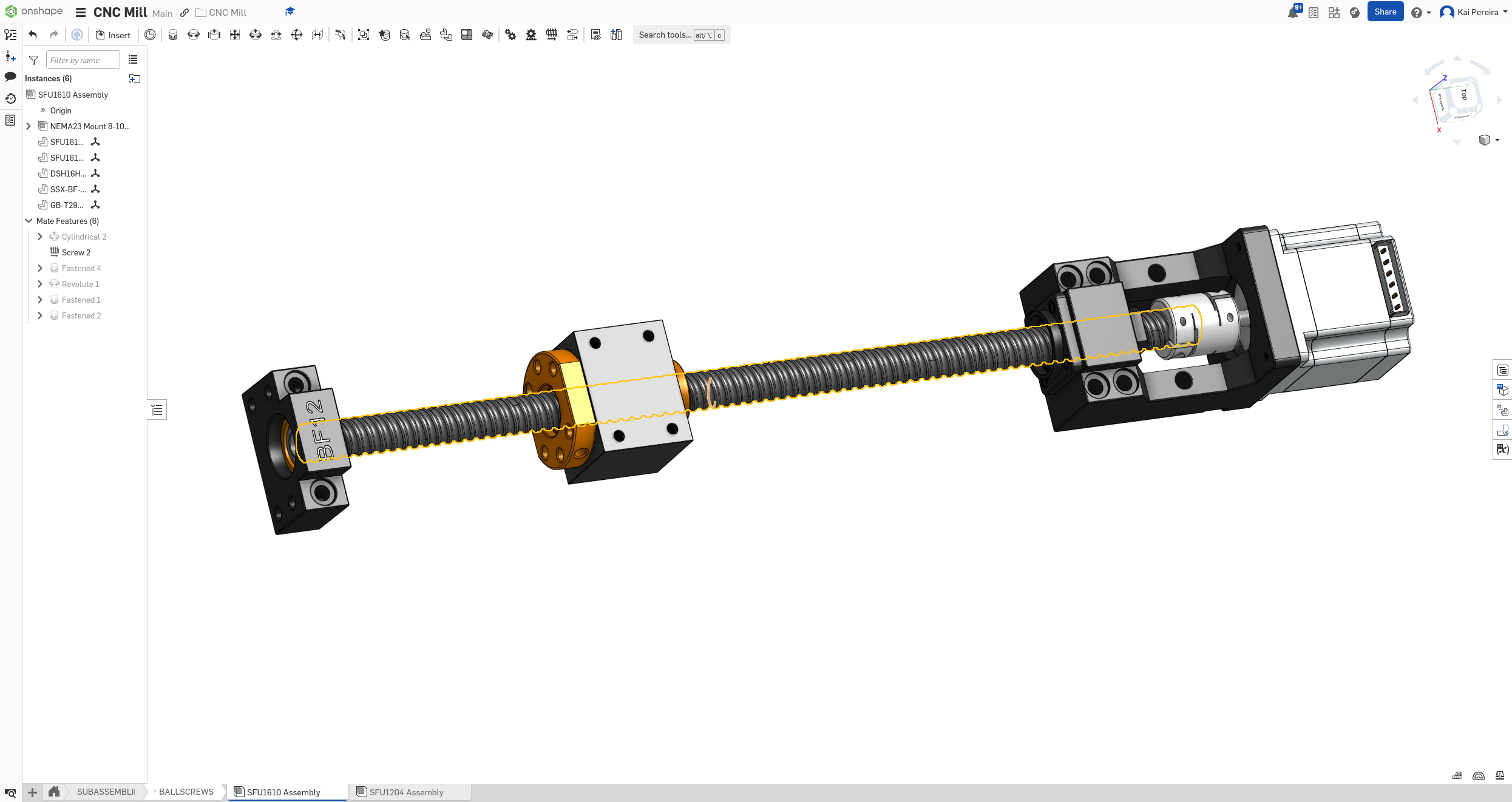
Task: Expand the Fastened 4 mate
Action: click(40, 268)
